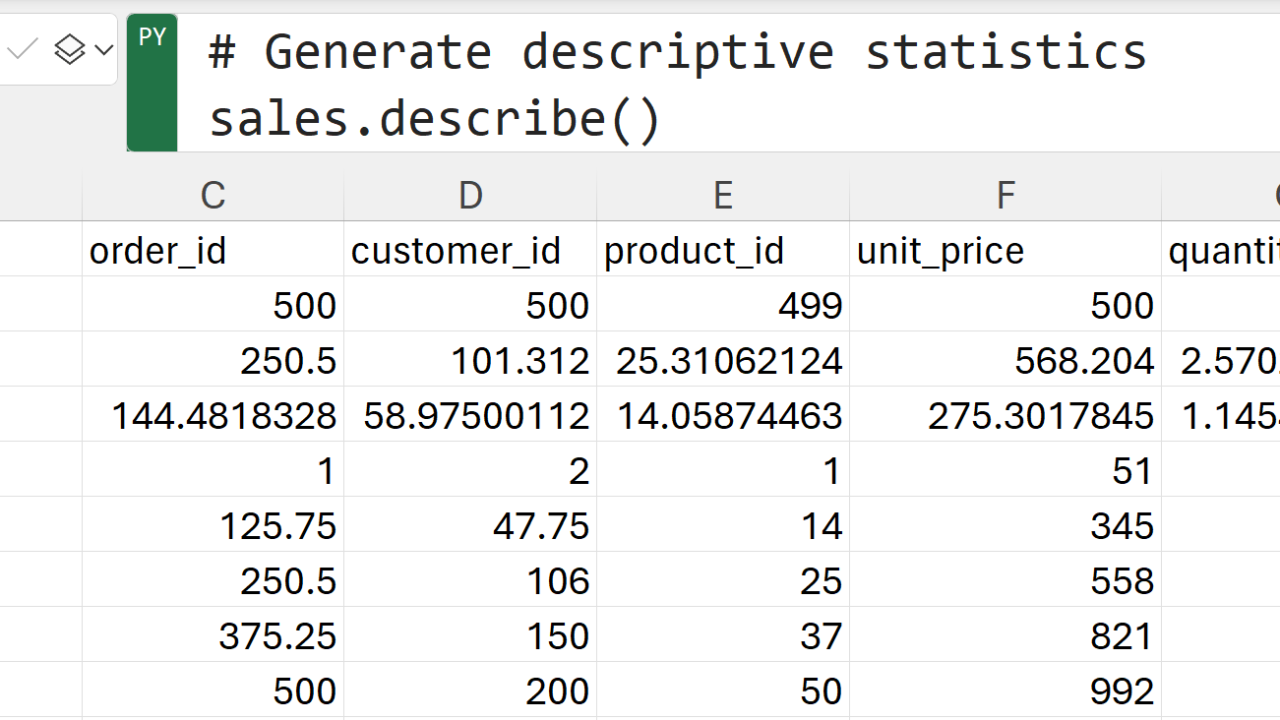
Task: Click the unit_price max value 992
Action: [x=1005, y=690]
